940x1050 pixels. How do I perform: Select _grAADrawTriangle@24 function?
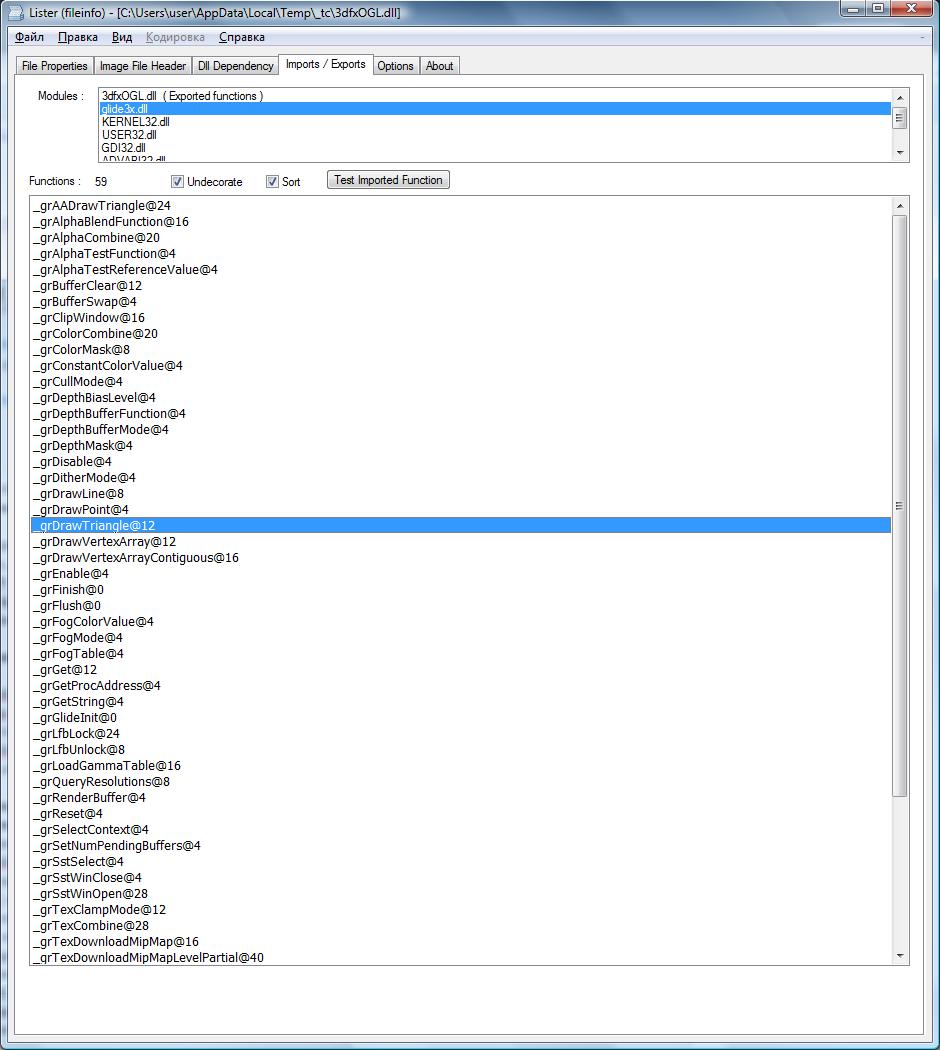click(x=461, y=206)
